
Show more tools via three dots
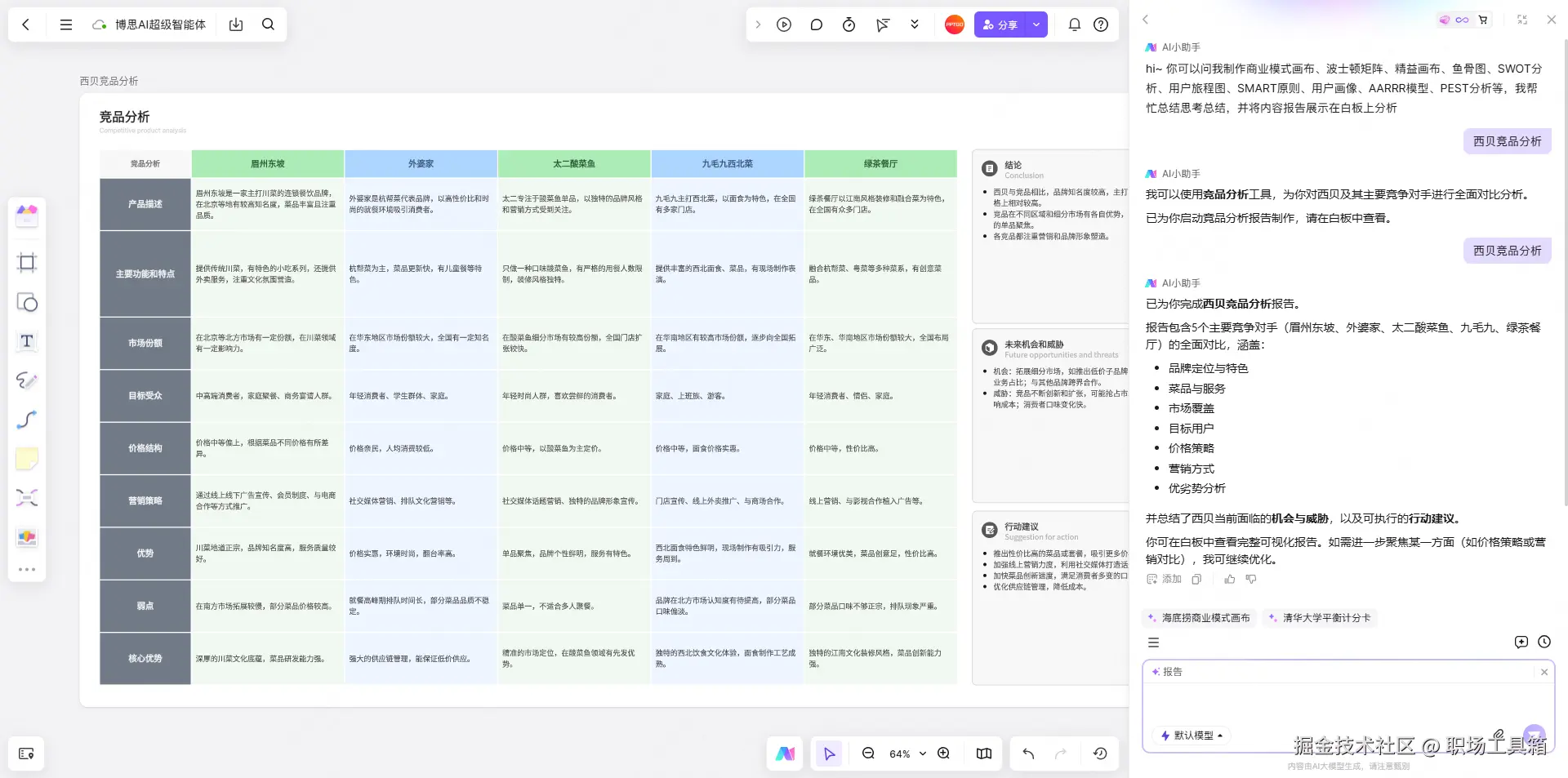27,569
